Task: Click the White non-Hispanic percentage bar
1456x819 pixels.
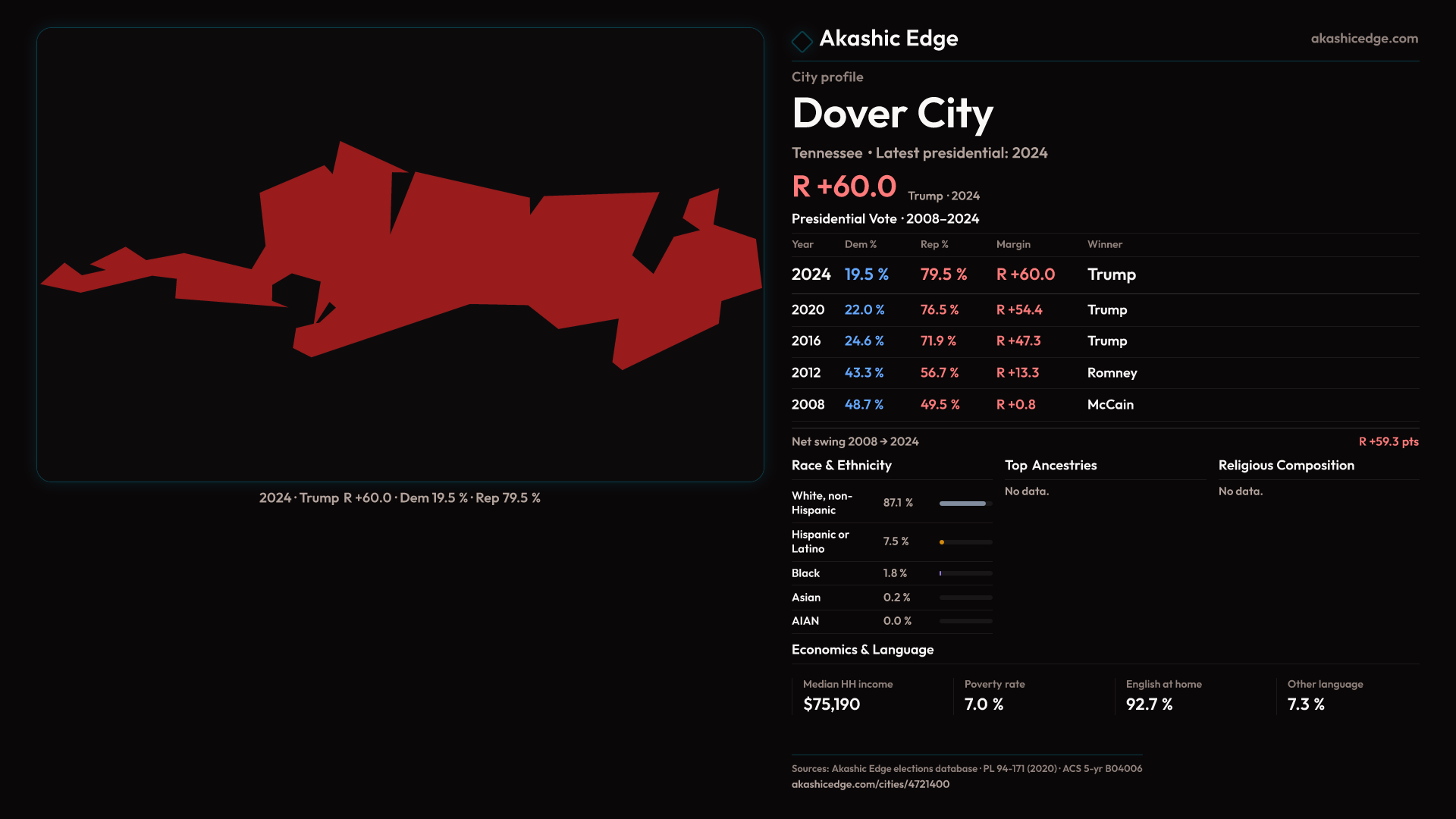Action: [x=965, y=504]
